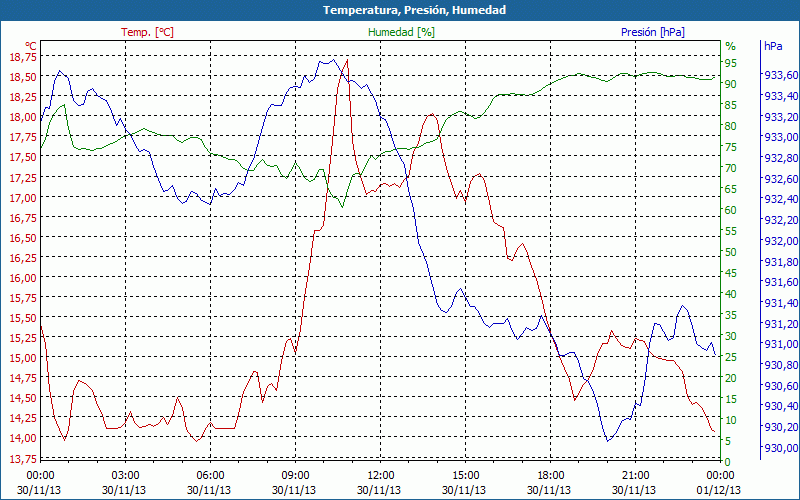
Task: Click the 14,25 temperature axis value
Action: pyautogui.click(x=23, y=417)
